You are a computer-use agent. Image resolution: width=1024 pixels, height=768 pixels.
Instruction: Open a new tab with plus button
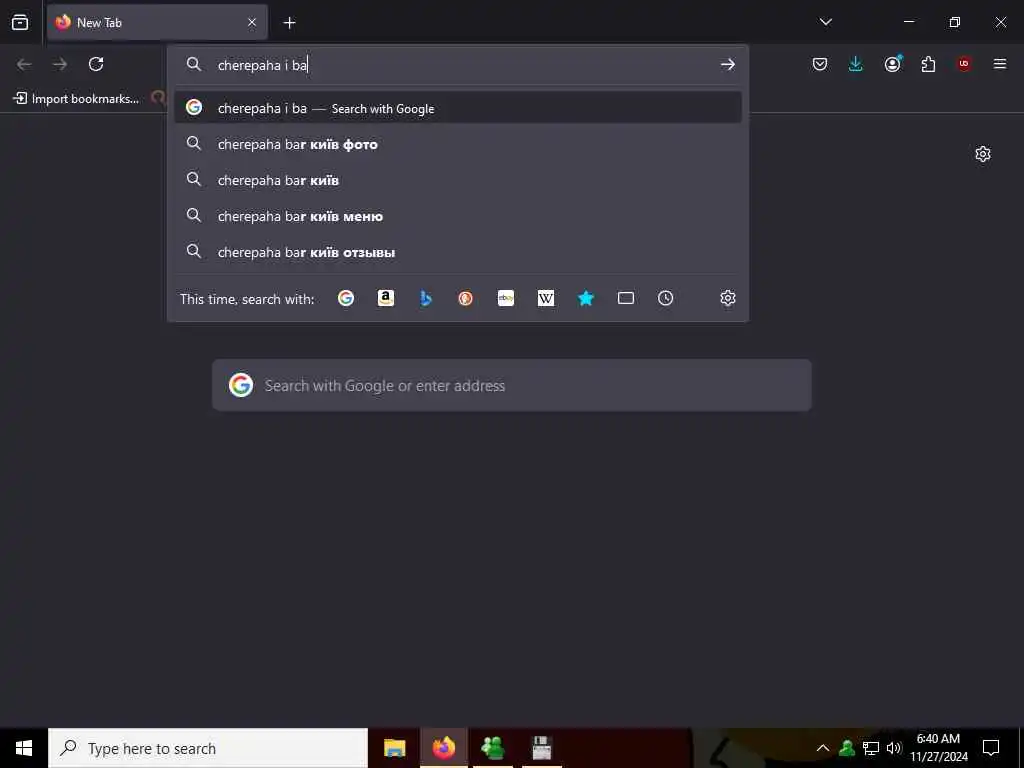click(289, 23)
